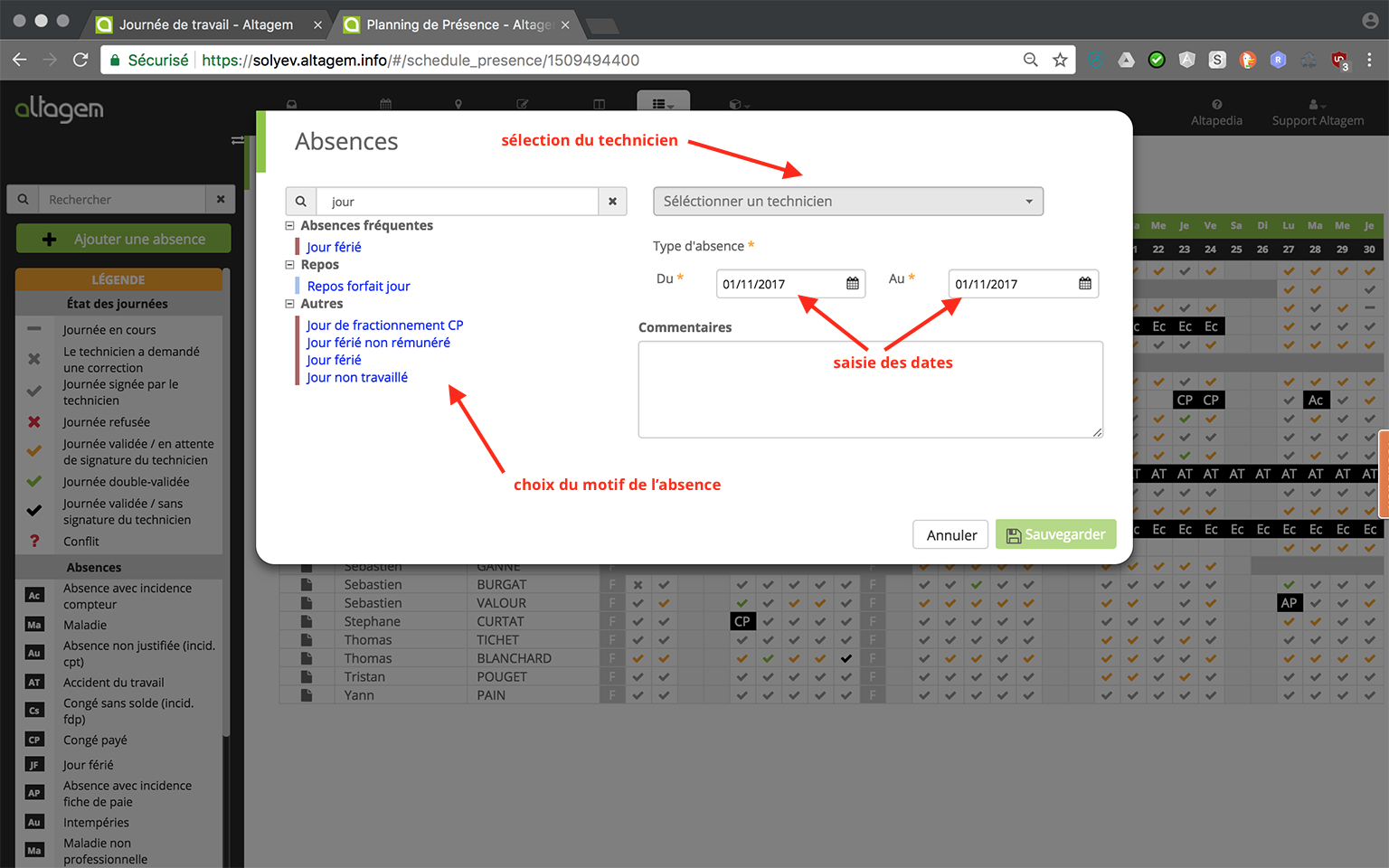The height and width of the screenshot is (868, 1389).
Task: Open the 'Séléctionner un technicien' dropdown
Action: click(848, 202)
